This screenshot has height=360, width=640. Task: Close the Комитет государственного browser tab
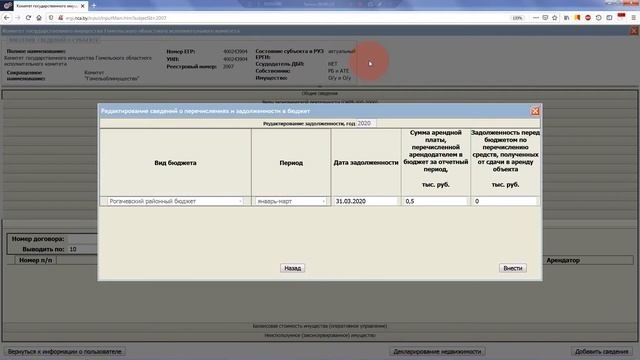pos(83,6)
